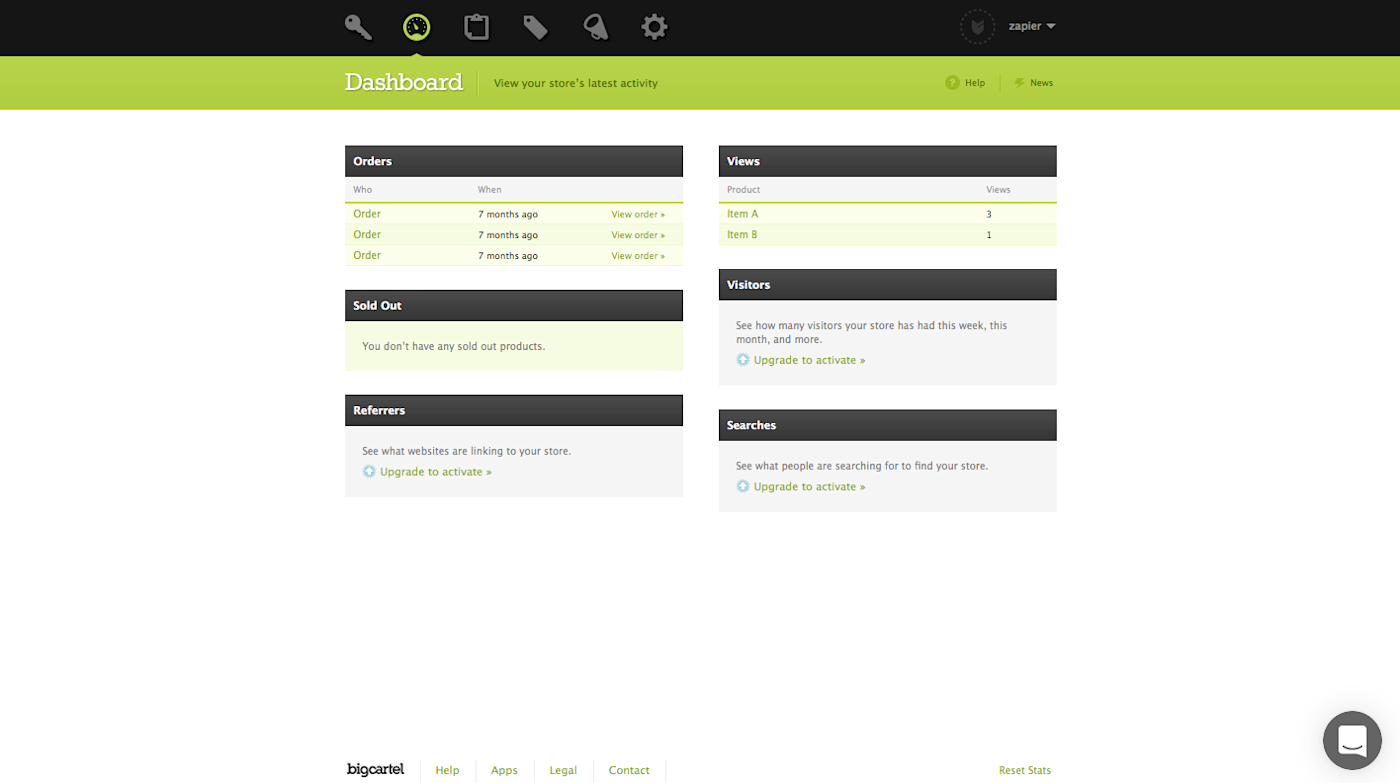Click the Visitors panel header
This screenshot has height=783, width=1400.
(x=888, y=285)
